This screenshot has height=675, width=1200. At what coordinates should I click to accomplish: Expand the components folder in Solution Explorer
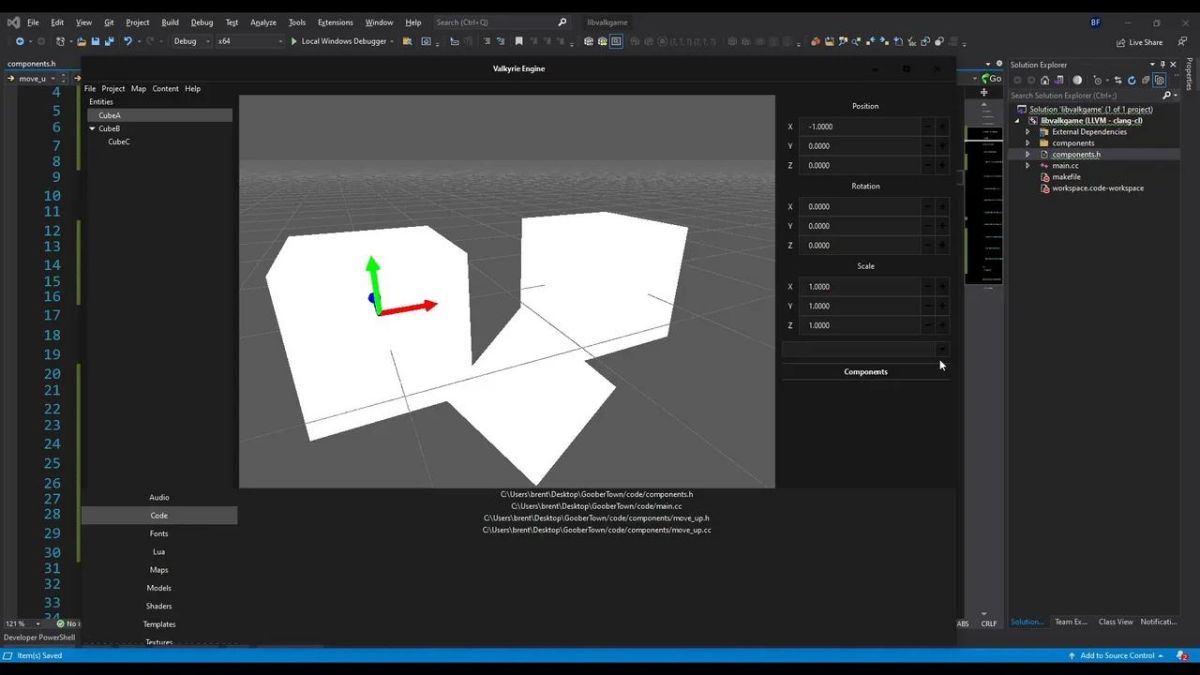pyautogui.click(x=1027, y=143)
